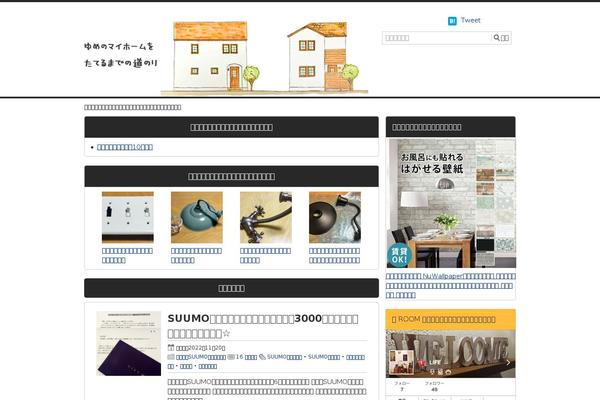The image size is (600, 400).
Task: Click the caption link under the switch plate image
Action: click(127, 255)
